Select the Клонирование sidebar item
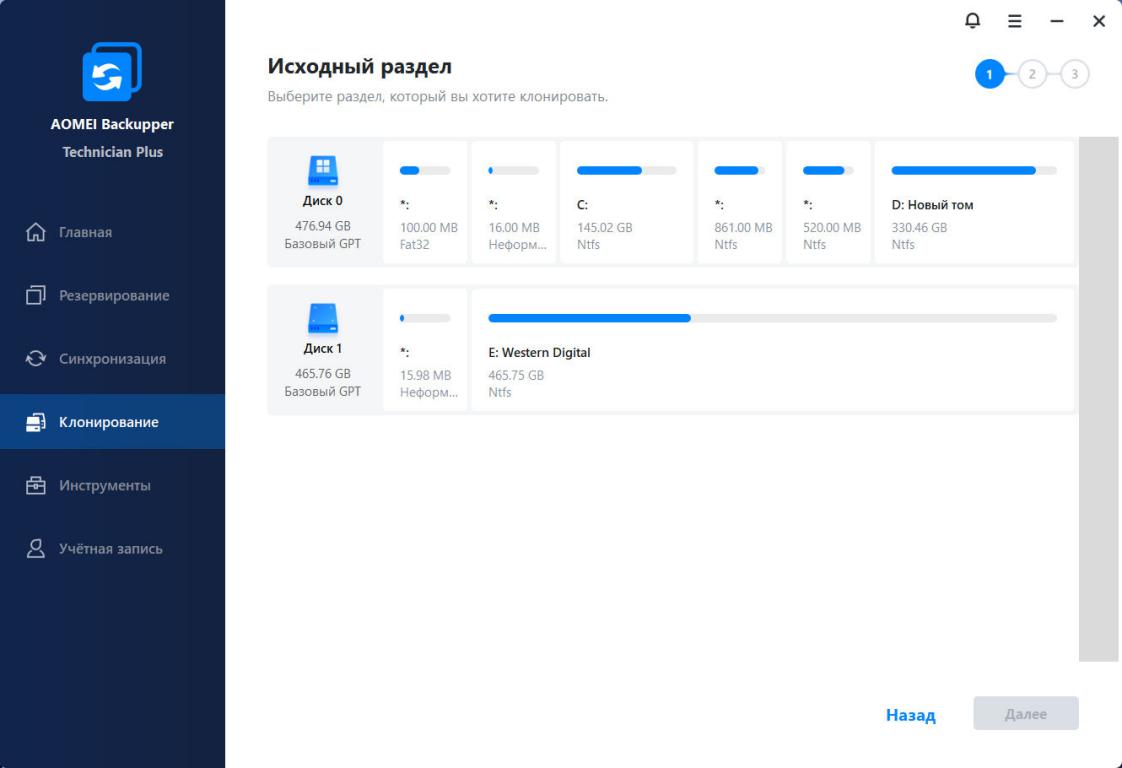 (112, 422)
